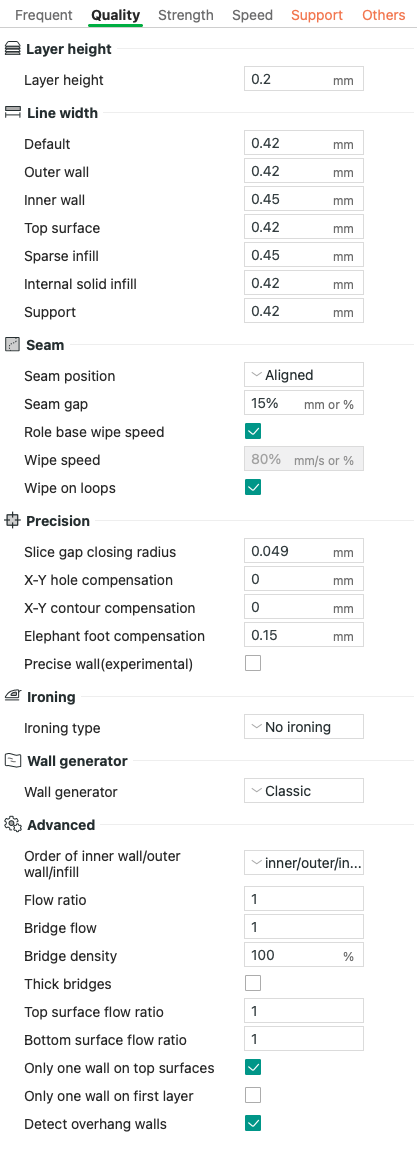Click the Precision crosshair icon
This screenshot has height=1164, width=417.
[x=12, y=520]
